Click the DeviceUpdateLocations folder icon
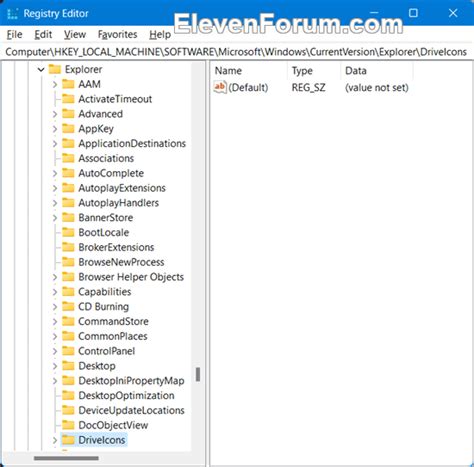This screenshot has width=474, height=467. pyautogui.click(x=68, y=410)
